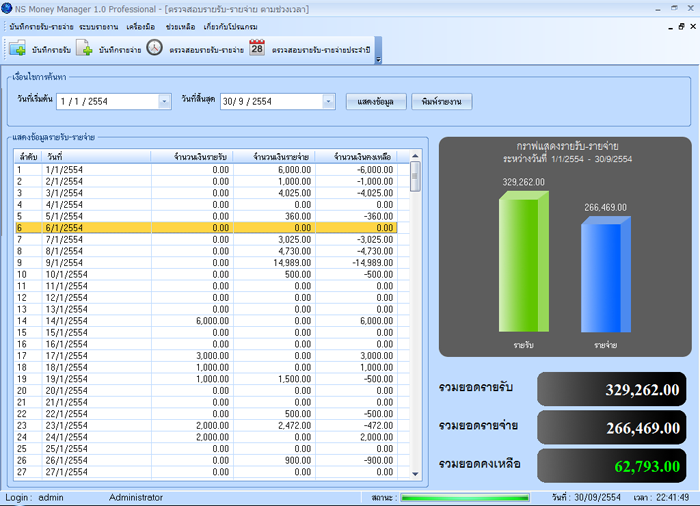Viewport: 700px width, 506px height.
Task: Select the row dated 19/1/2554
Action: (206, 379)
